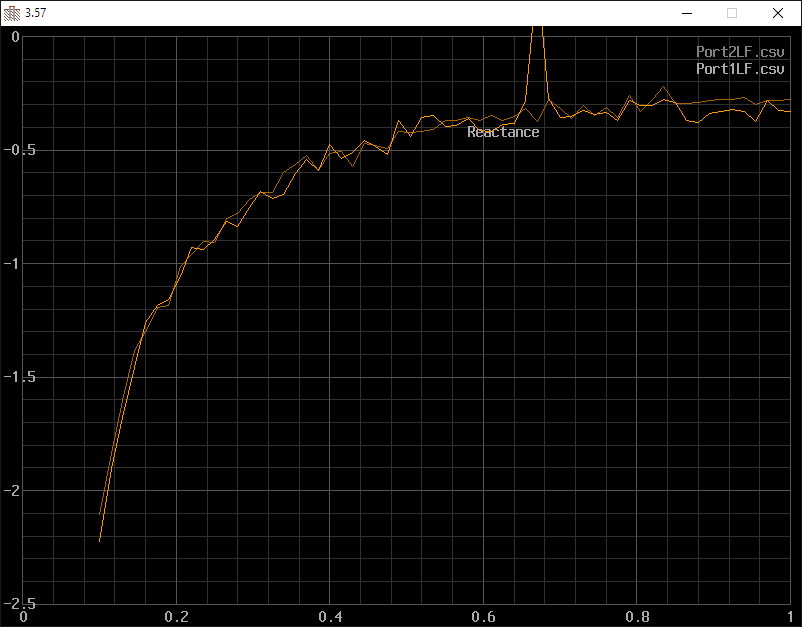
Task: Click the 0.6 x-axis label
Action: coord(483,617)
